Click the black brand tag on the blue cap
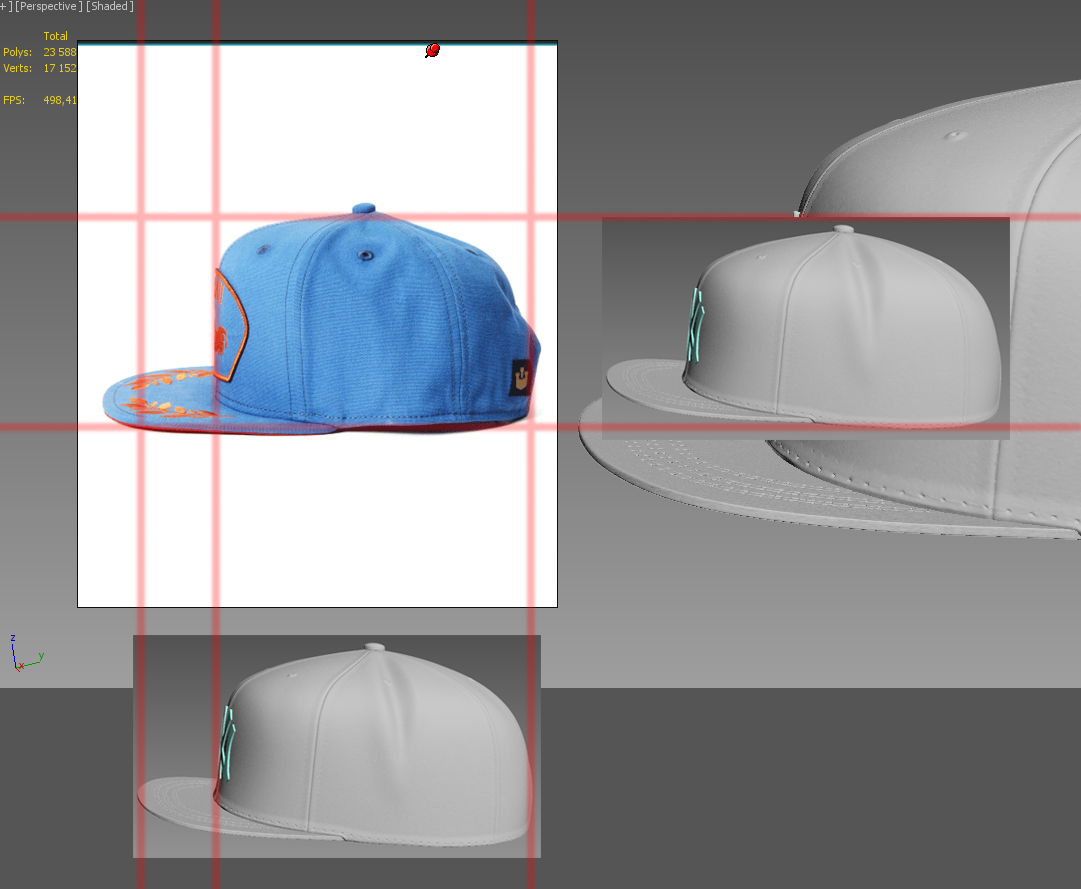 pos(521,378)
